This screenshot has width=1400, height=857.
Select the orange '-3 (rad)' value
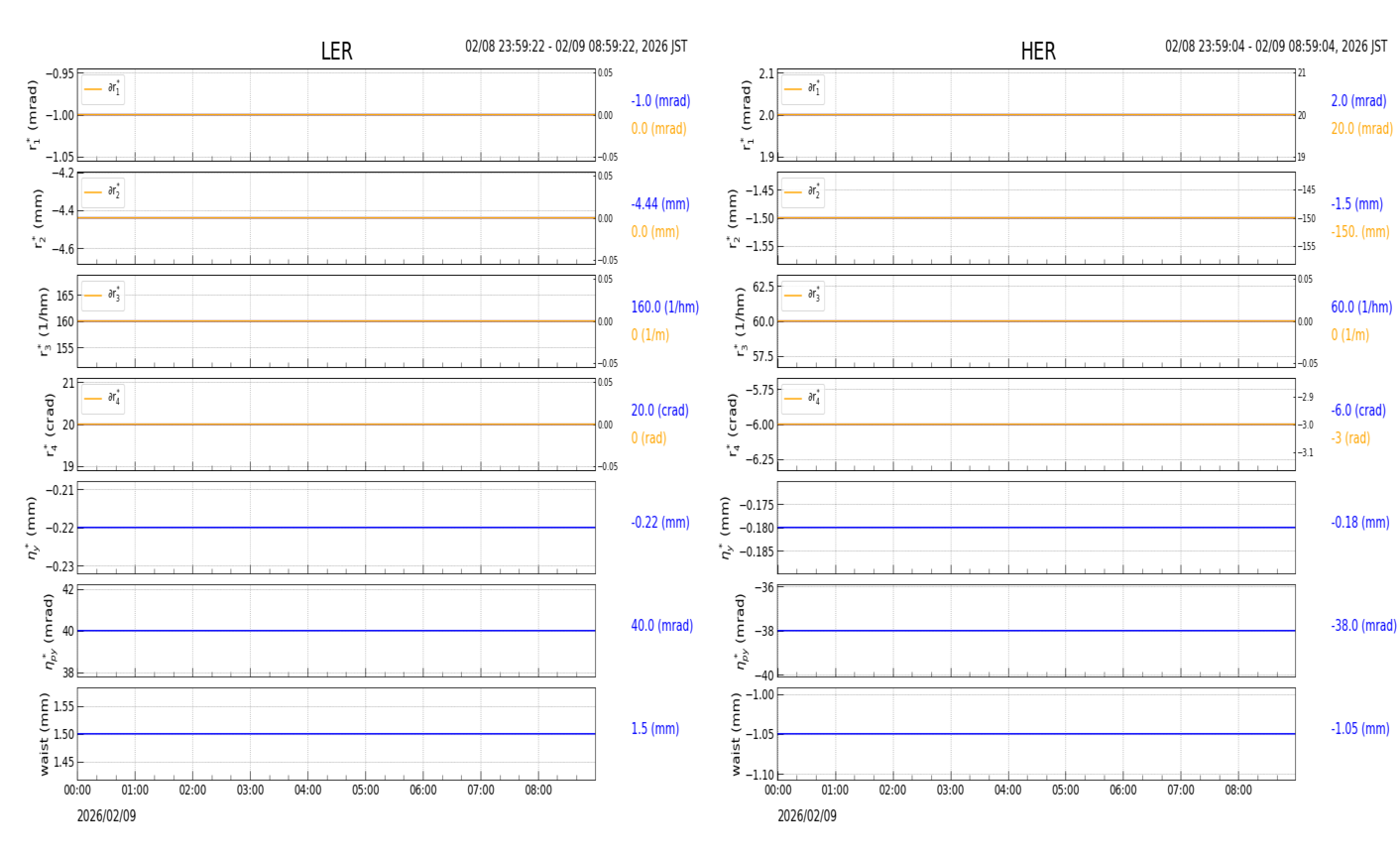point(1350,438)
